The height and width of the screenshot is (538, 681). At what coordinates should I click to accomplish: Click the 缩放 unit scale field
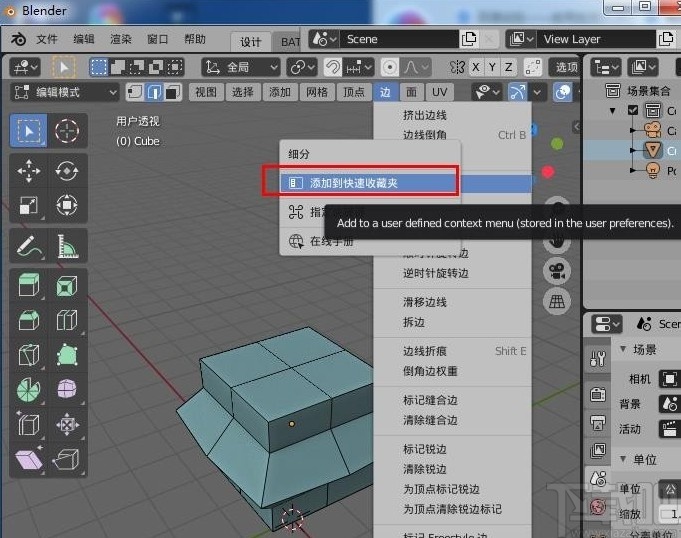(x=670, y=514)
